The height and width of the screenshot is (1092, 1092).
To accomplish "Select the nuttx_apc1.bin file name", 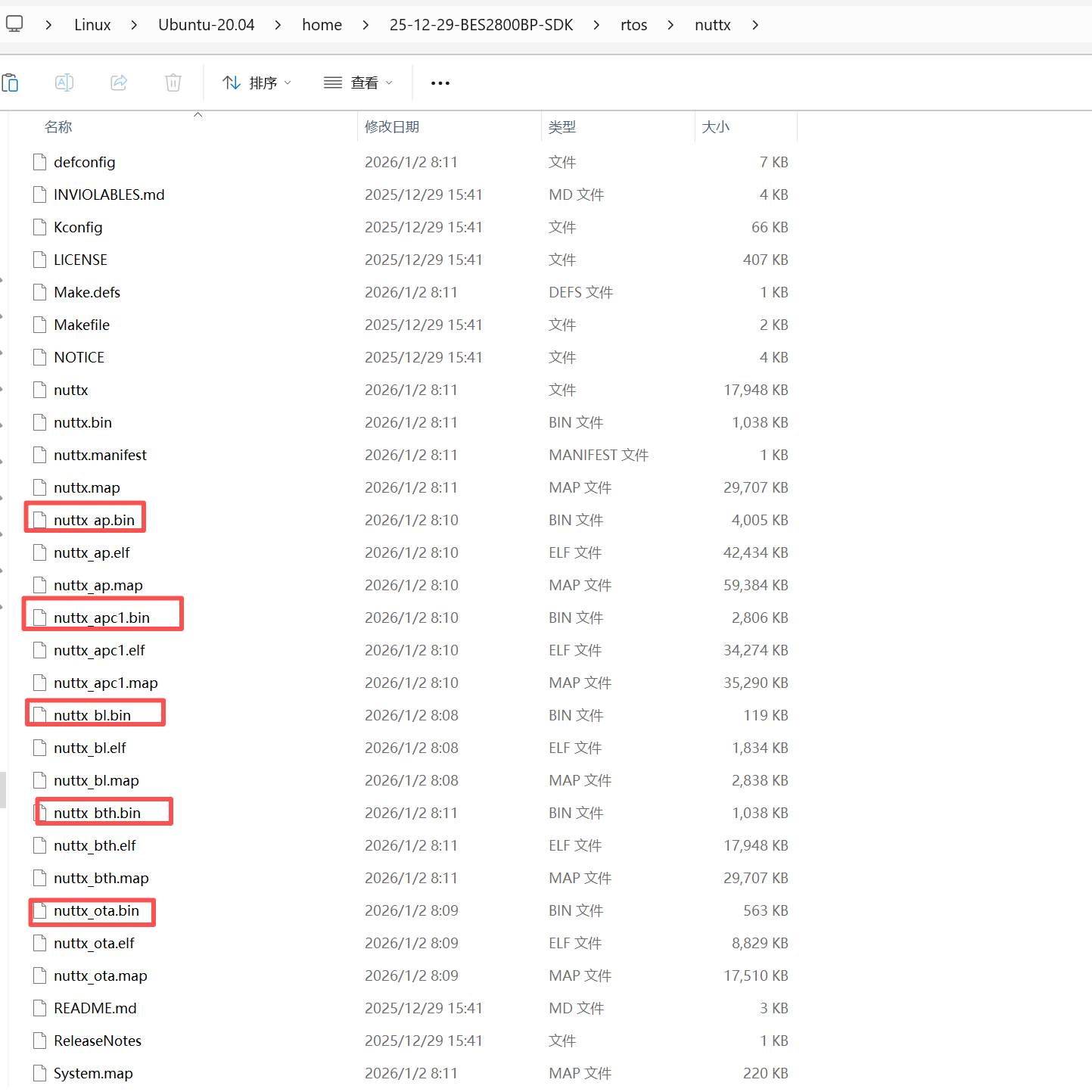I will coord(101,618).
